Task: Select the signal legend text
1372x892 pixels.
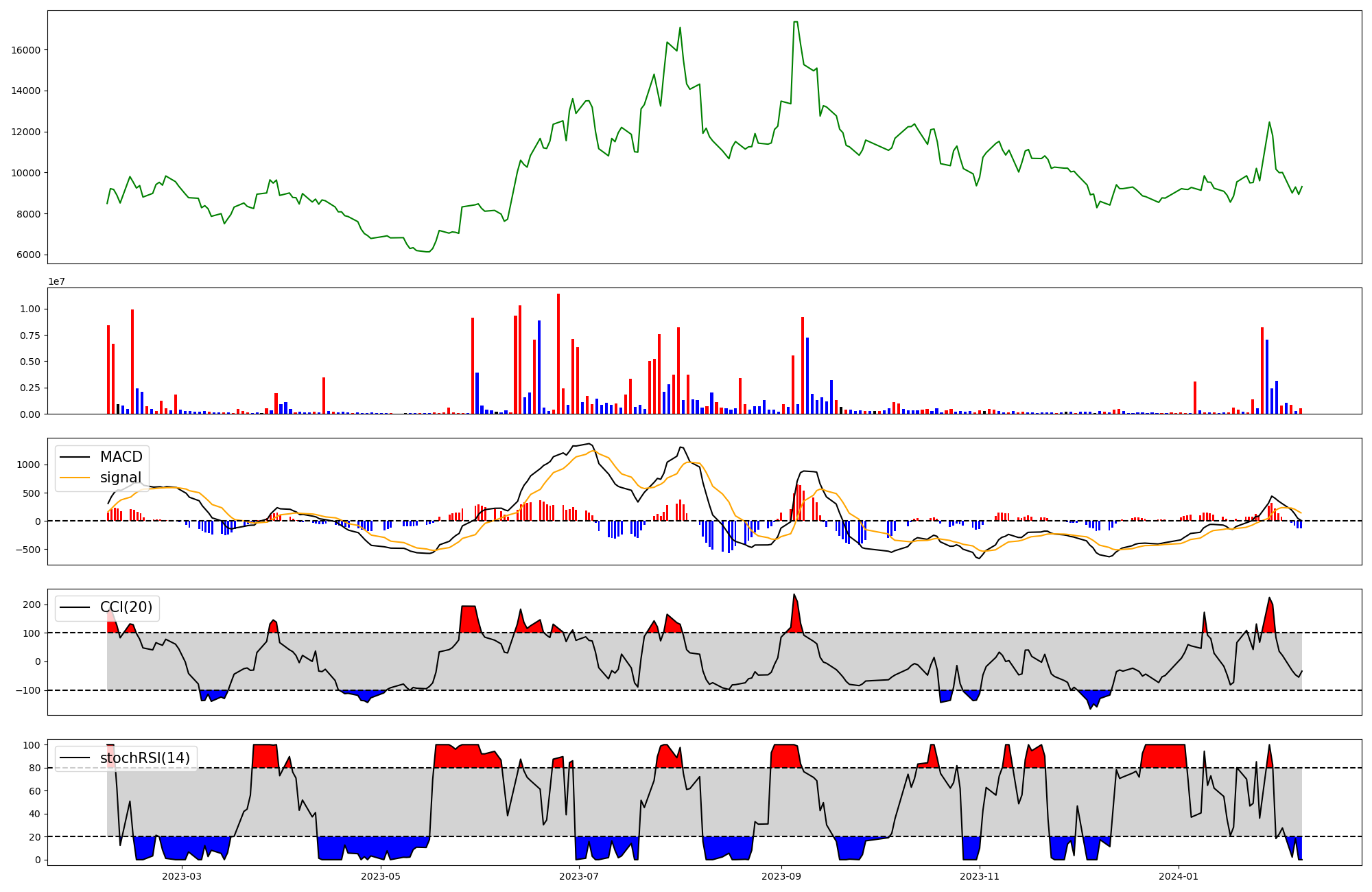Action: (121, 478)
